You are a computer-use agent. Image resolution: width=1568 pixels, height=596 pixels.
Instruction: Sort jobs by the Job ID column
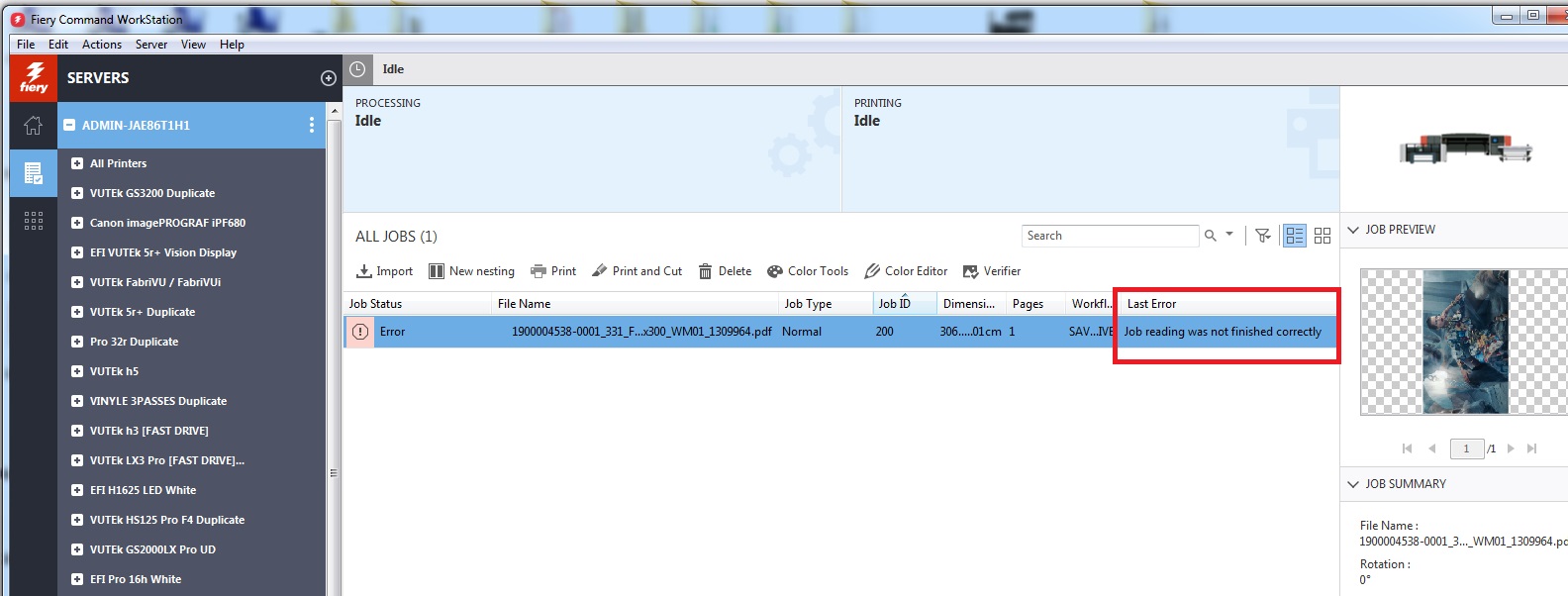[x=905, y=304]
